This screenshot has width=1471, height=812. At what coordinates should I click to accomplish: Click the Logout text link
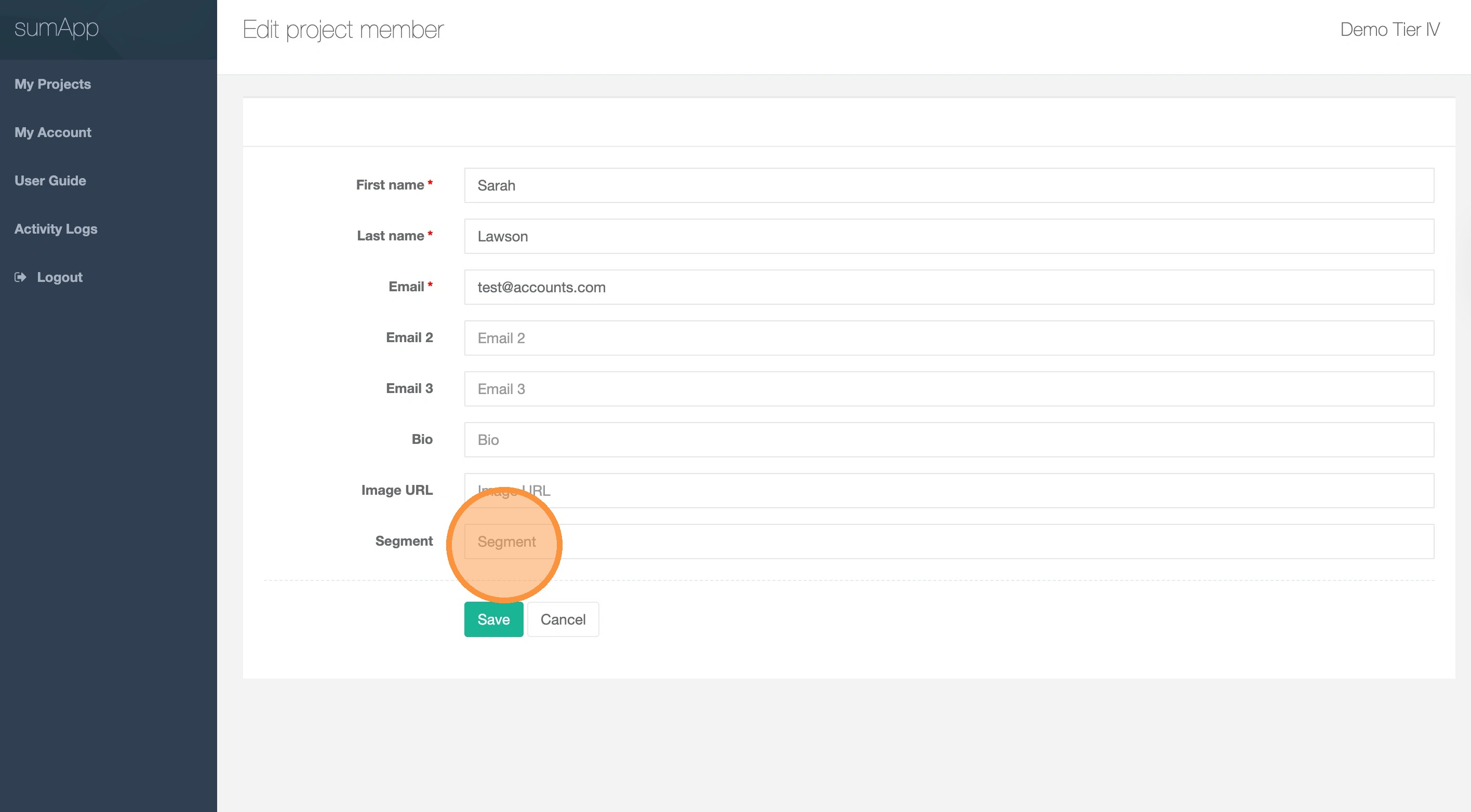(x=59, y=277)
